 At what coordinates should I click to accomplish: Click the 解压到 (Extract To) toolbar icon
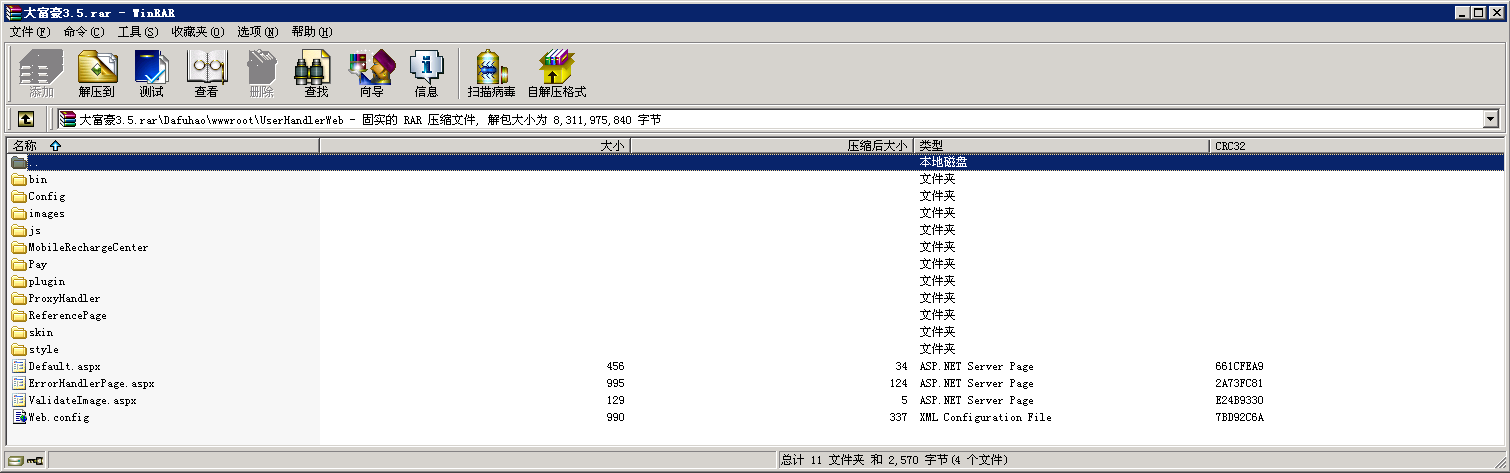pos(97,73)
